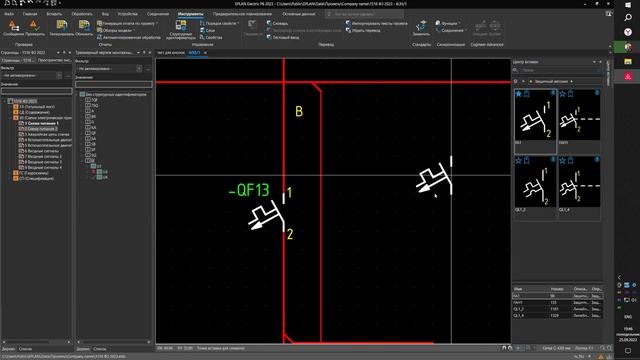Collapse the project root node in pages tree
The height and width of the screenshot is (360, 640).
tap(5, 101)
